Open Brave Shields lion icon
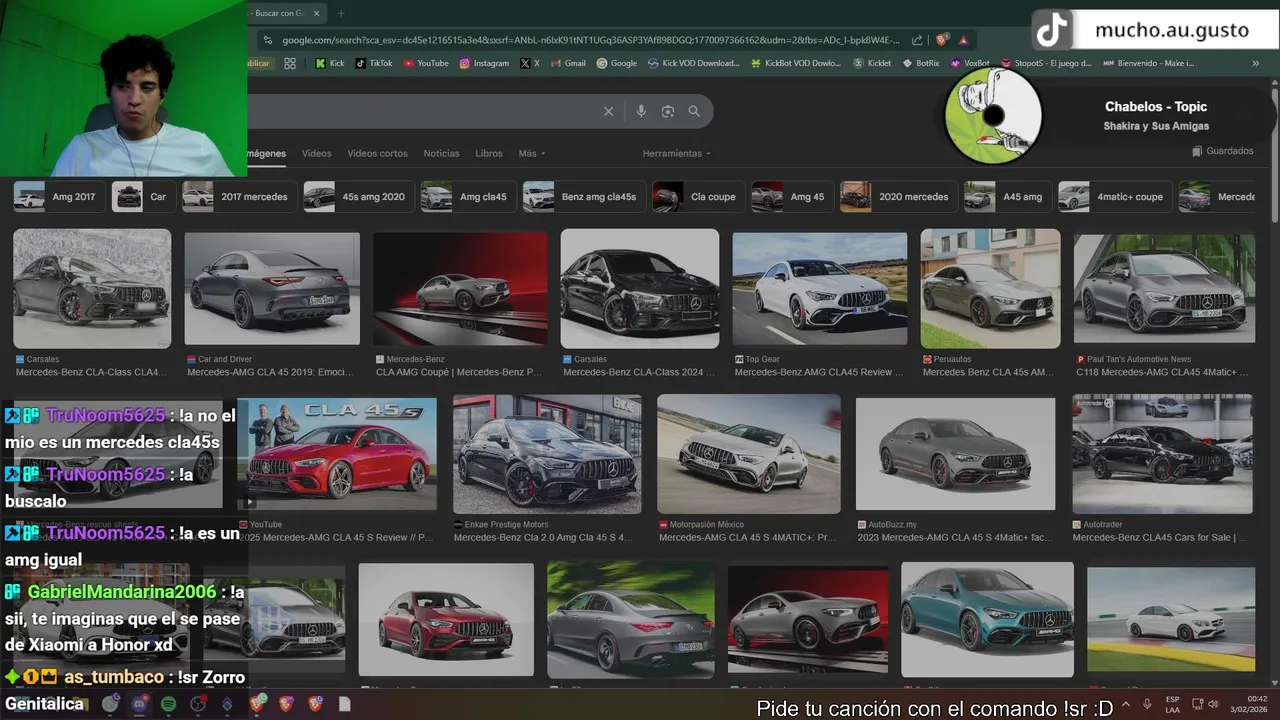The image size is (1280, 720). (942, 40)
